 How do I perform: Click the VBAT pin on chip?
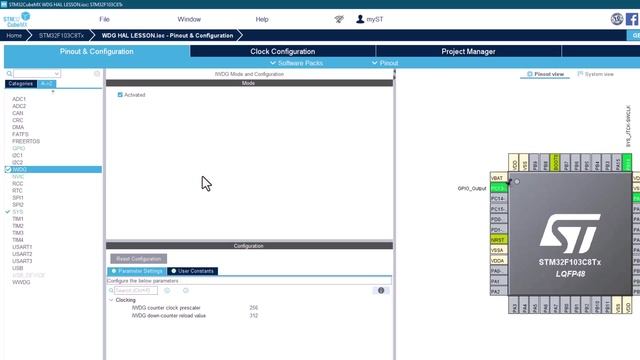(x=498, y=178)
